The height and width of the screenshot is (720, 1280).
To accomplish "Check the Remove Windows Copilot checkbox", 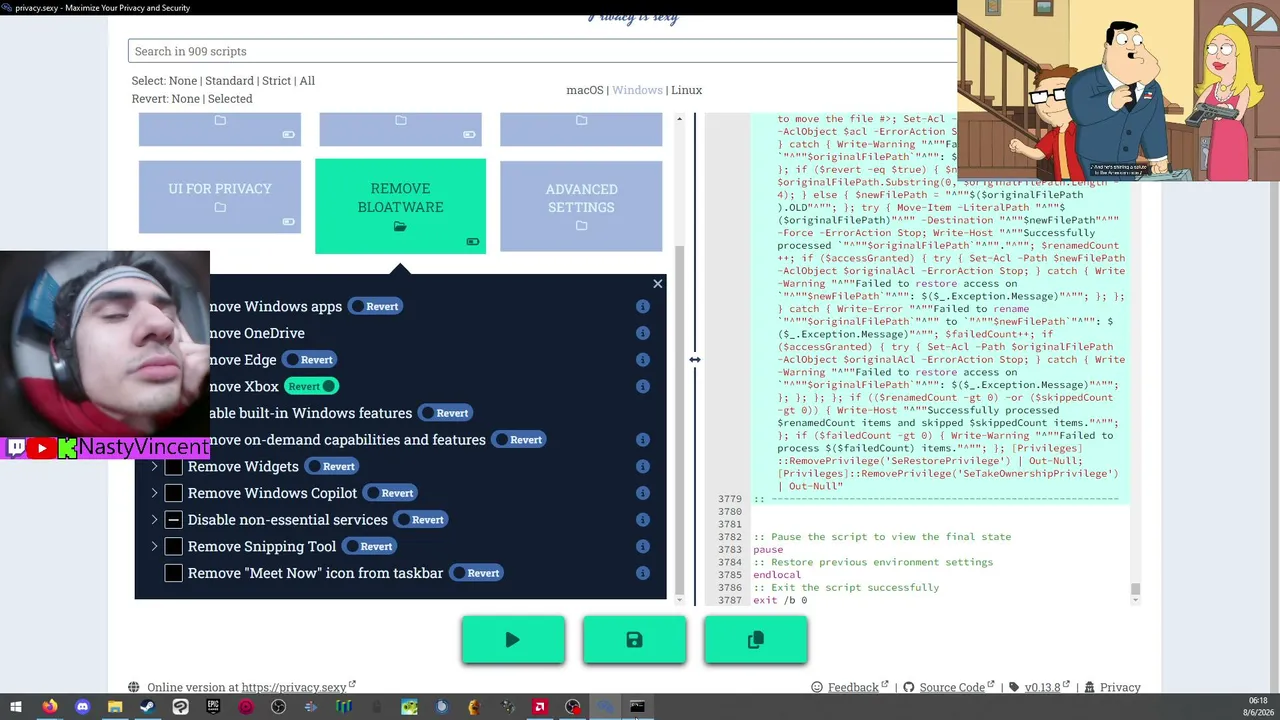I will [174, 493].
